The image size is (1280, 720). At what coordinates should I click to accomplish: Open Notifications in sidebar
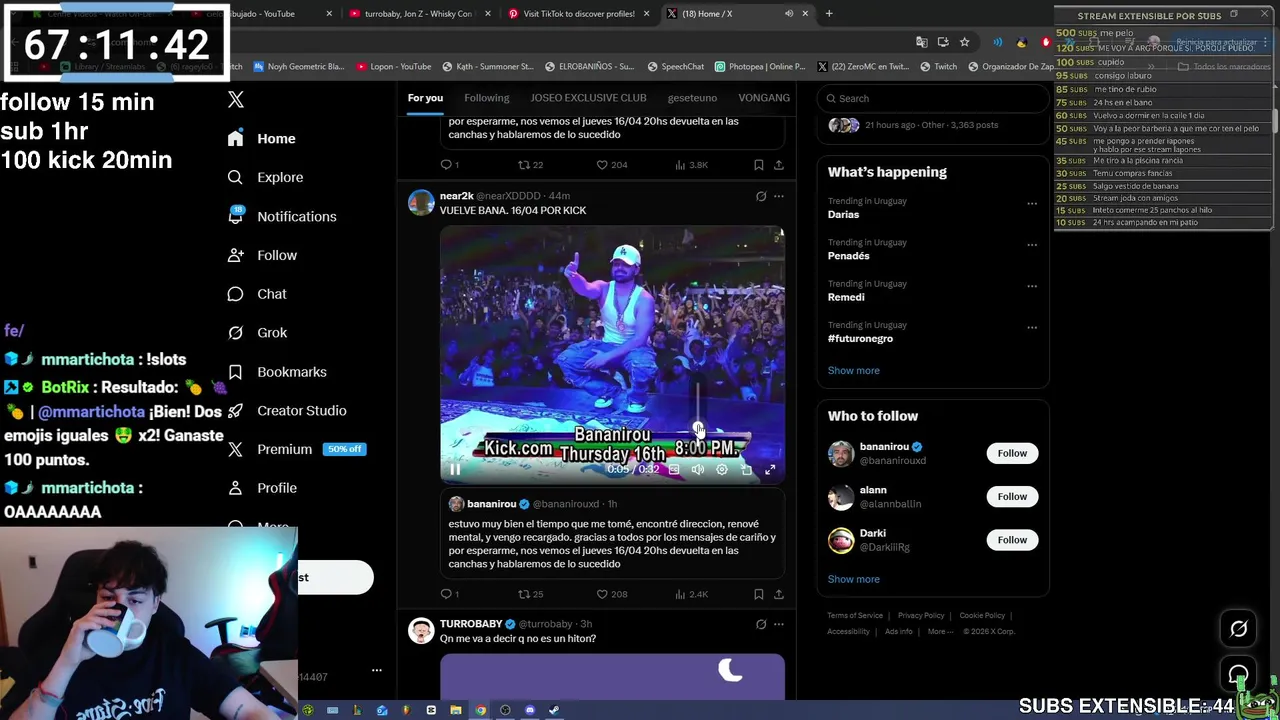(281, 216)
